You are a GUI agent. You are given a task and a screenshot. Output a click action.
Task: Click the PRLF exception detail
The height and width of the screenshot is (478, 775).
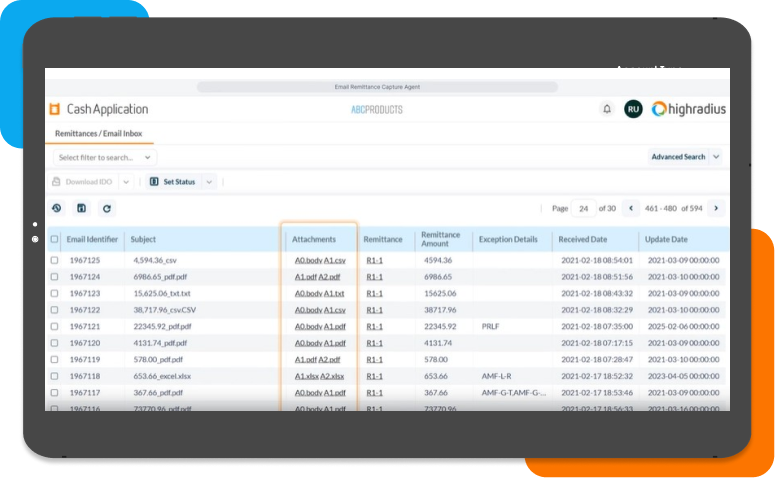[490, 327]
